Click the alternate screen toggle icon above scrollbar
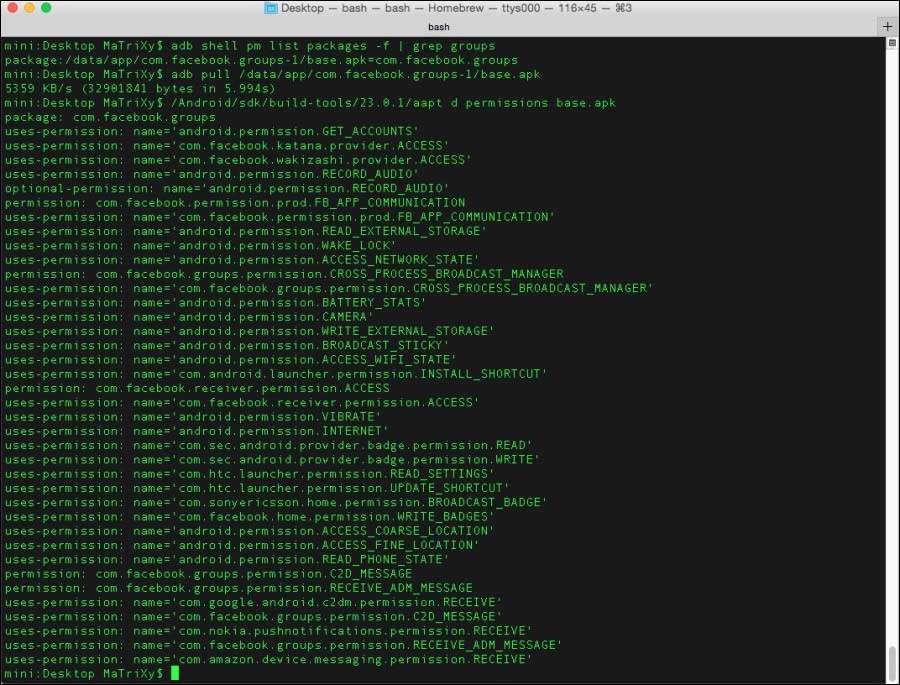The height and width of the screenshot is (685, 900). point(892,43)
